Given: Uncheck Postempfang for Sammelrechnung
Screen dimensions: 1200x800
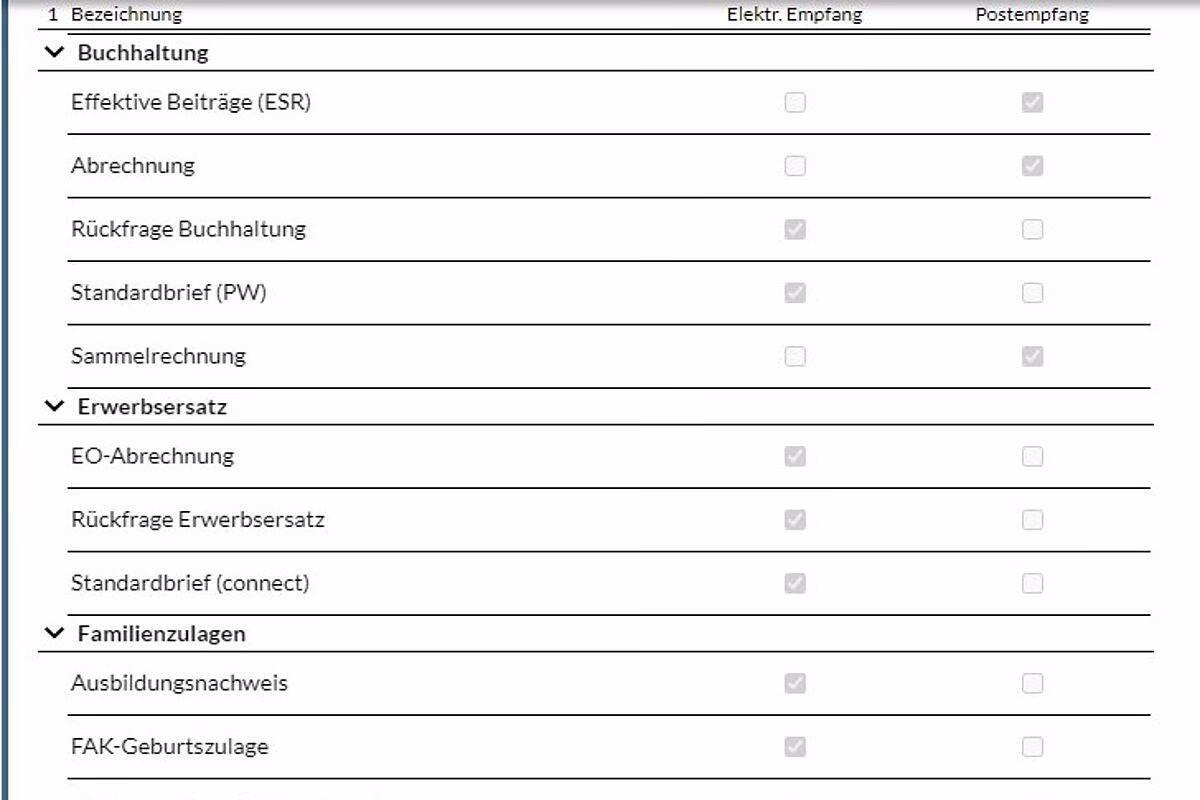Looking at the screenshot, I should coord(1032,356).
